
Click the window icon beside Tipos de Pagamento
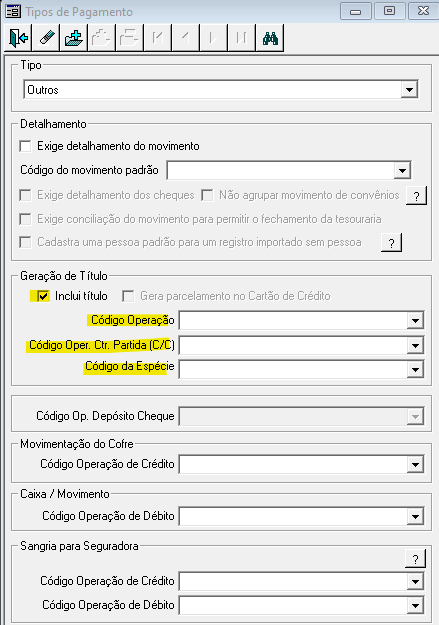point(13,12)
